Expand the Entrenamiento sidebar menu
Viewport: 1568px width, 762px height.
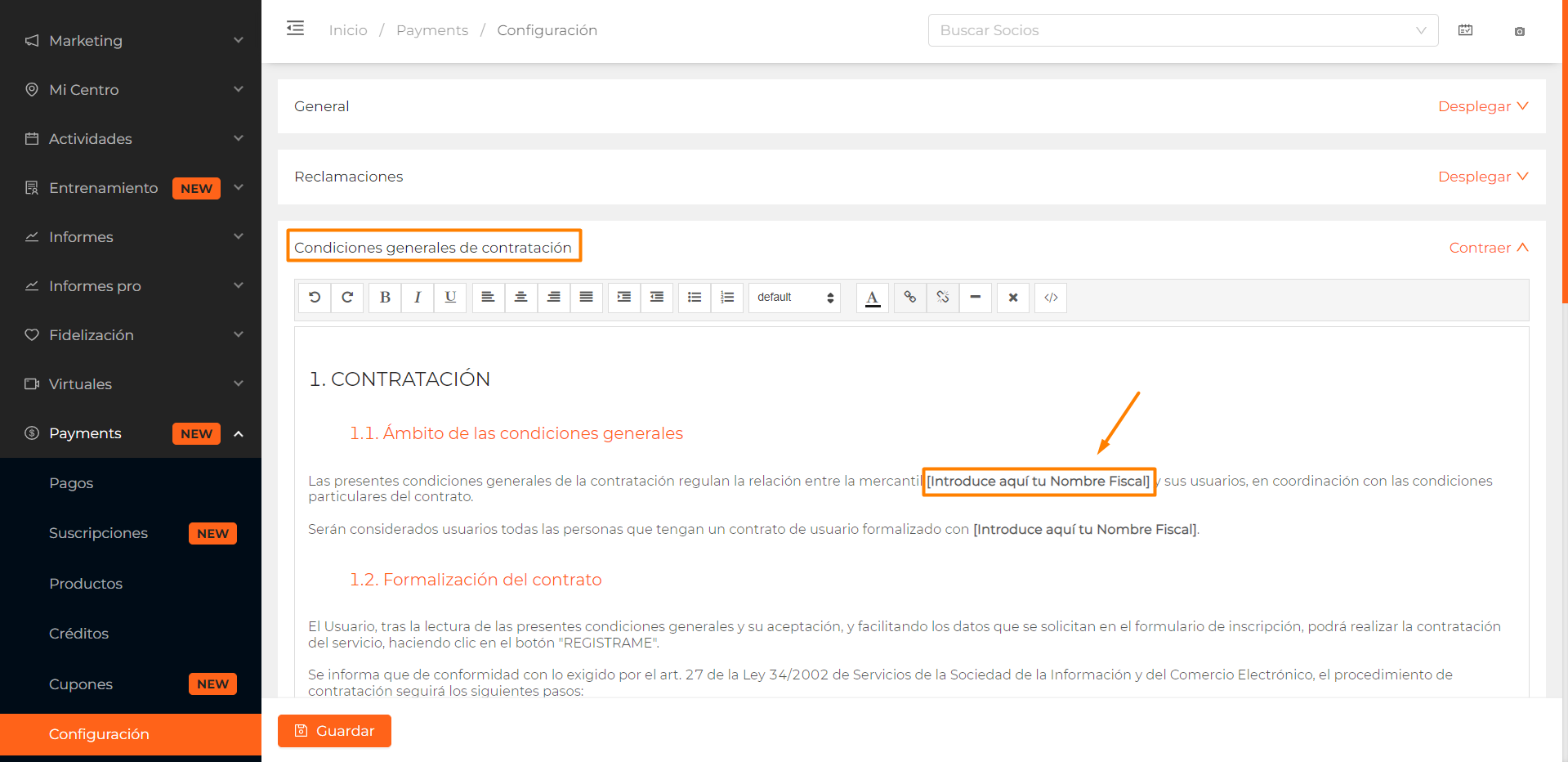click(131, 187)
